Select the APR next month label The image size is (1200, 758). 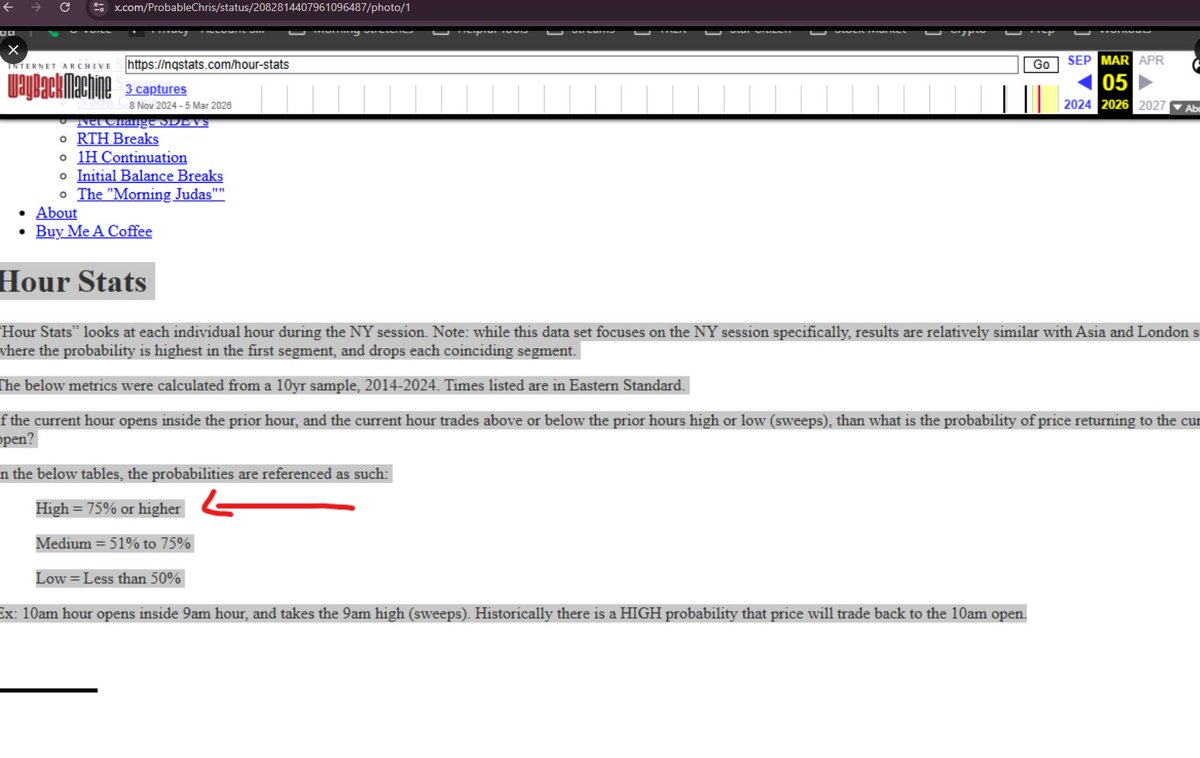pyautogui.click(x=1152, y=61)
